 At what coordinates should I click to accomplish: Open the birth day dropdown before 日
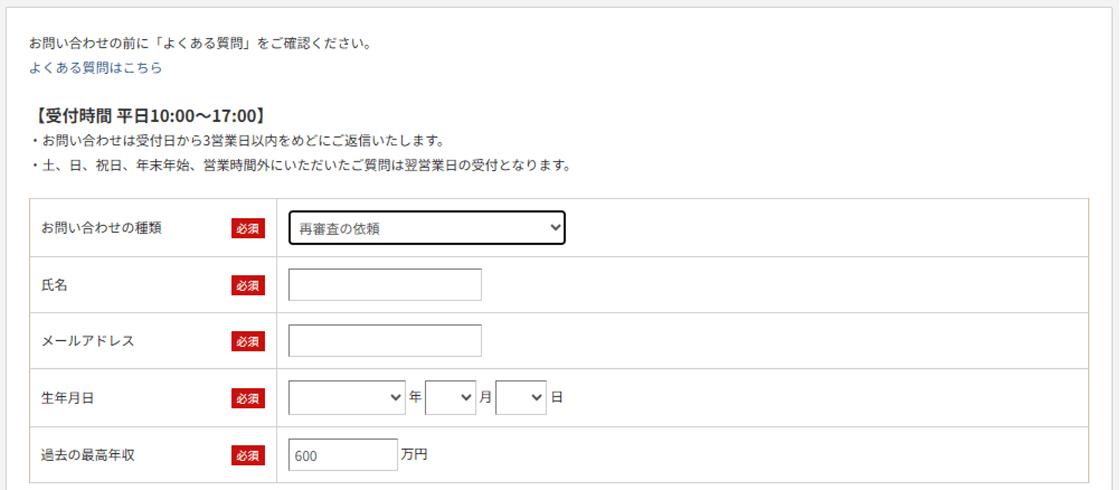pyautogui.click(x=521, y=398)
